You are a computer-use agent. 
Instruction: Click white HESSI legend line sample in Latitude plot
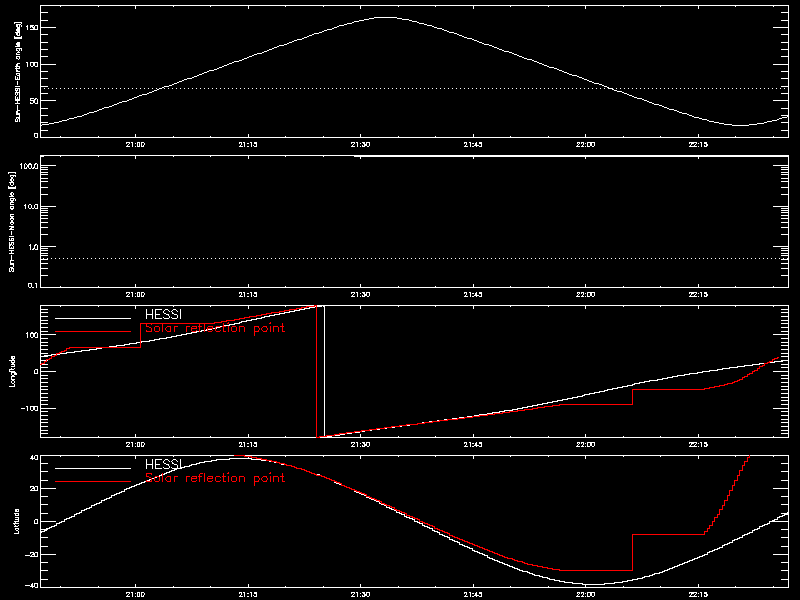pos(93,468)
